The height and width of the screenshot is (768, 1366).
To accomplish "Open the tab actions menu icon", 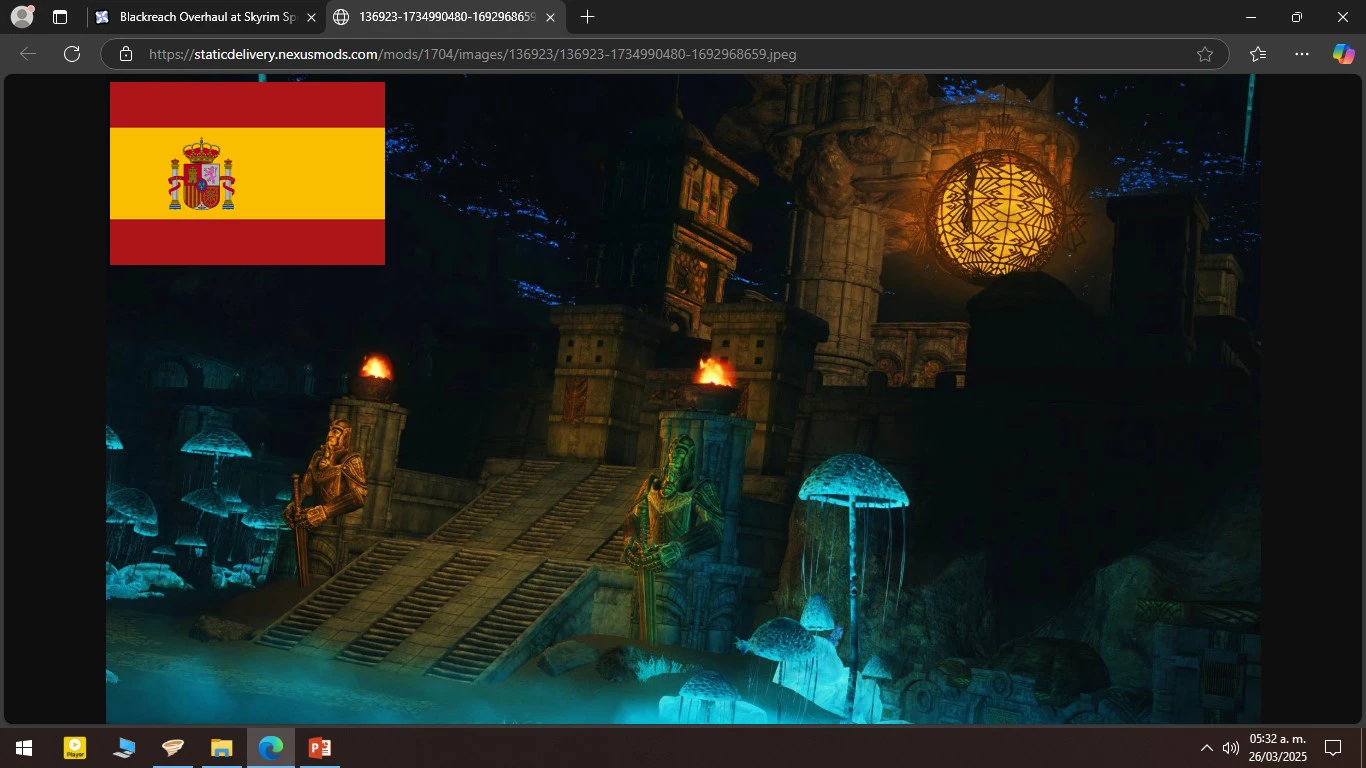I will click(60, 17).
